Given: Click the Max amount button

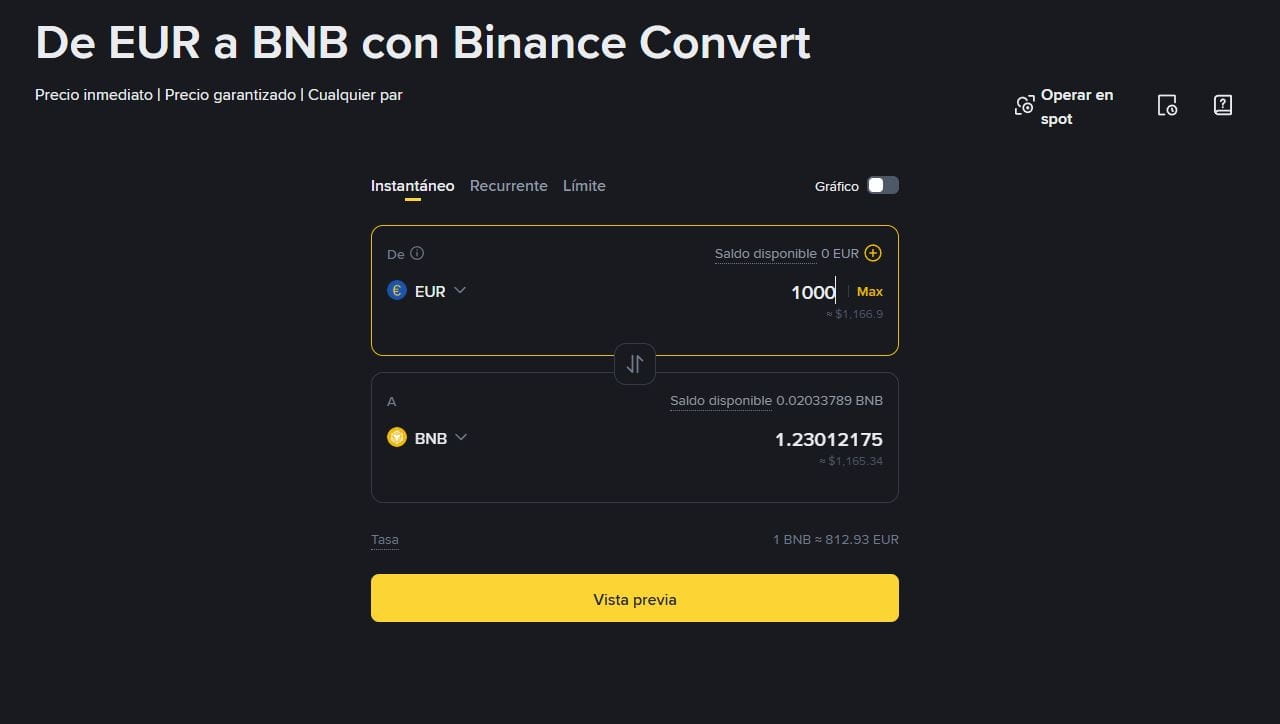Looking at the screenshot, I should (x=870, y=292).
